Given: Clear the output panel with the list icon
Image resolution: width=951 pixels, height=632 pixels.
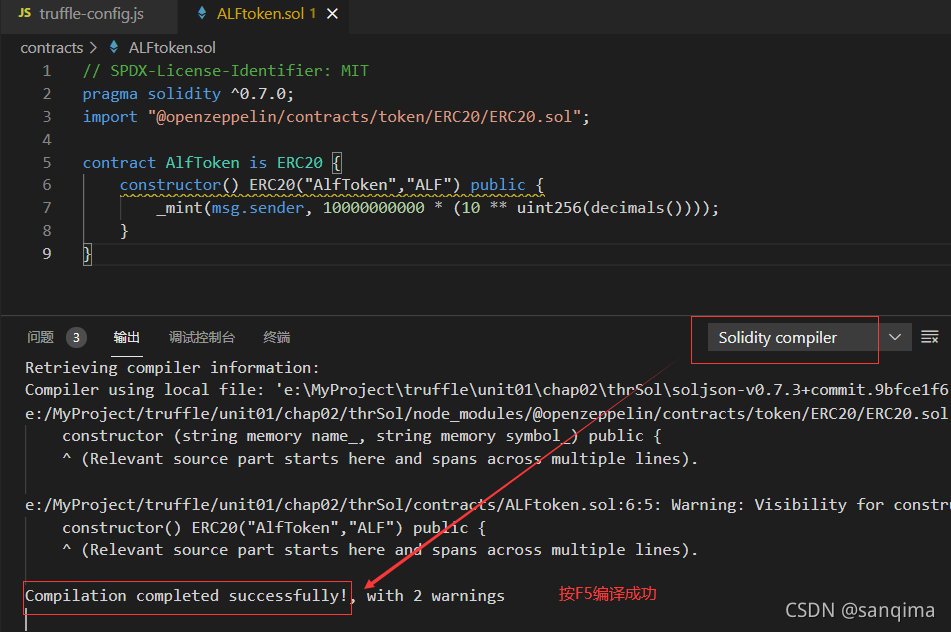Looking at the screenshot, I should [929, 337].
